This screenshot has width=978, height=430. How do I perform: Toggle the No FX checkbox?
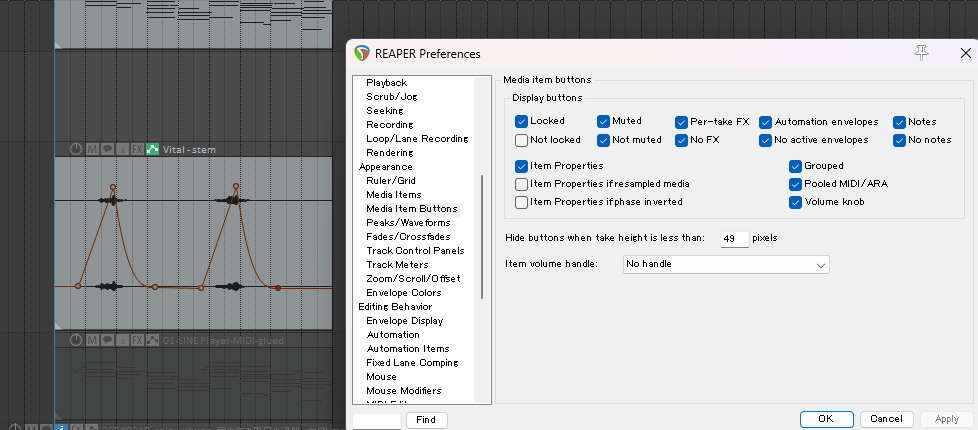[x=681, y=140]
